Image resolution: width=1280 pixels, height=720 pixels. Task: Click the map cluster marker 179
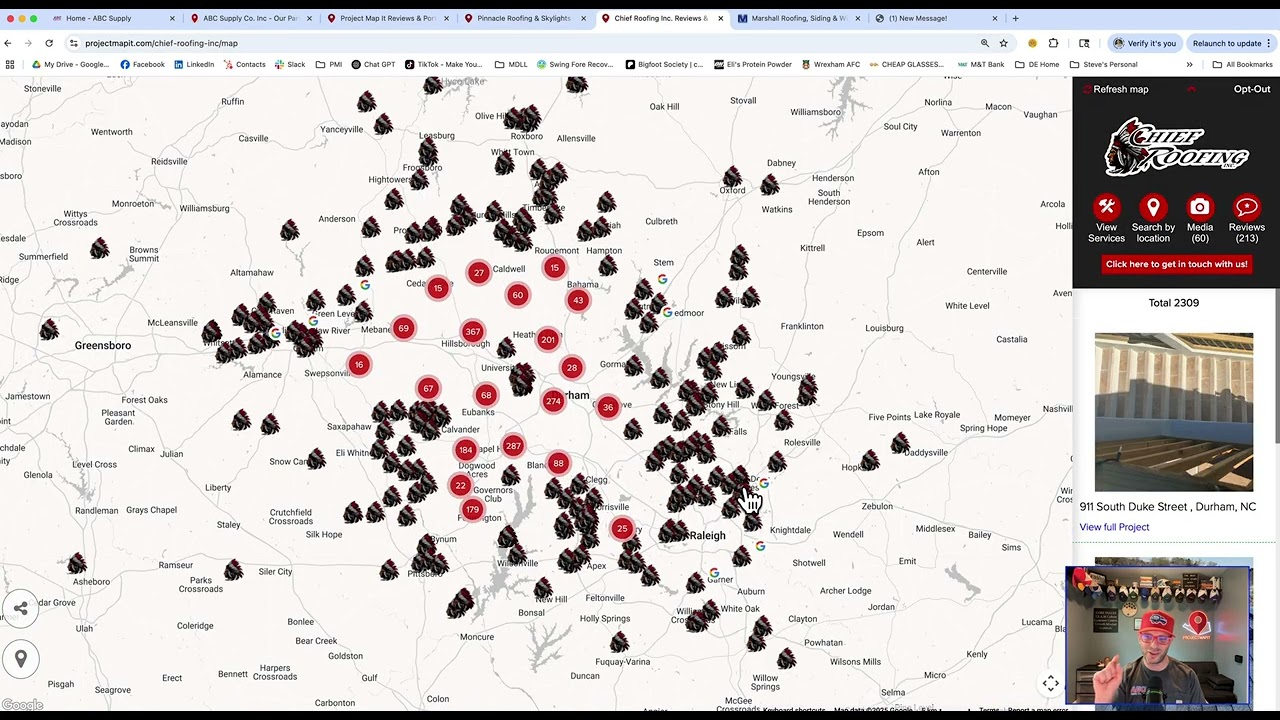pos(473,510)
